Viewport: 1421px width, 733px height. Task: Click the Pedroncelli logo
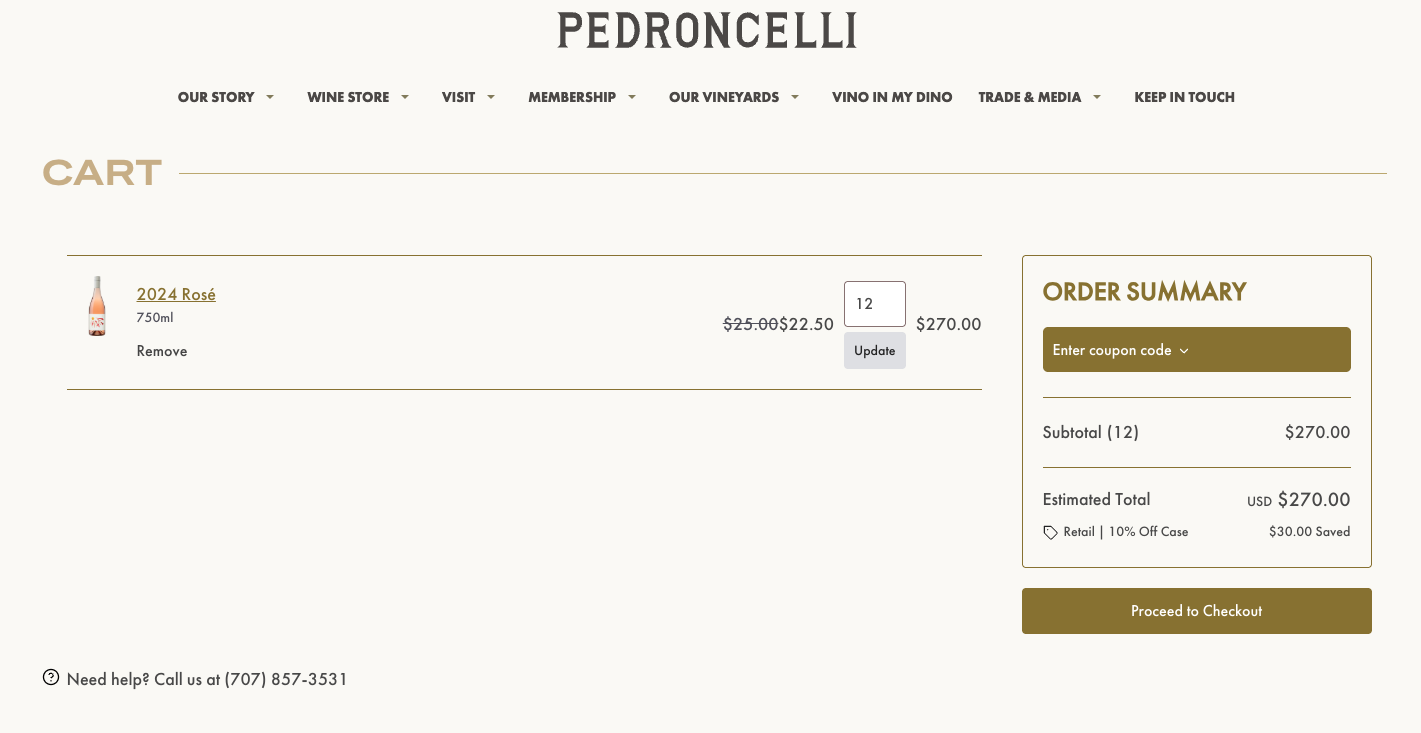(707, 31)
